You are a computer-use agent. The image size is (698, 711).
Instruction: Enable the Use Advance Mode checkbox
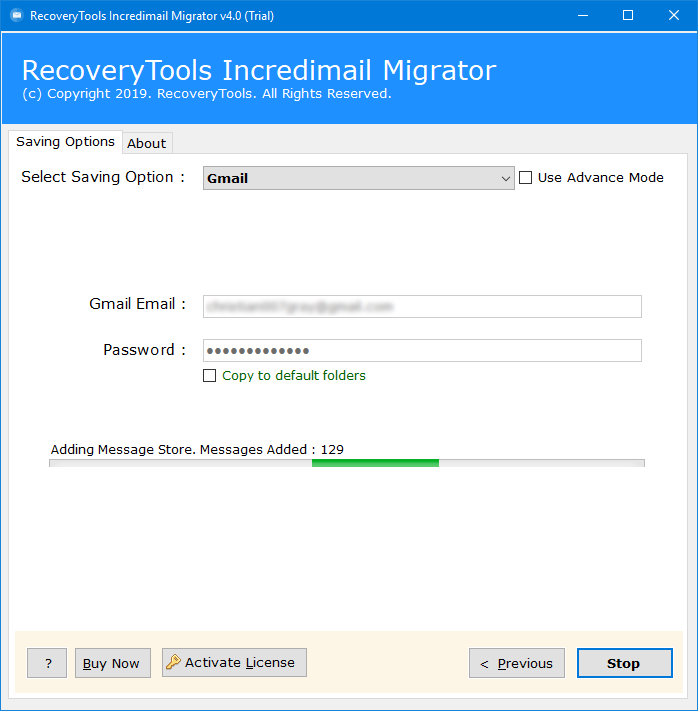(x=525, y=177)
